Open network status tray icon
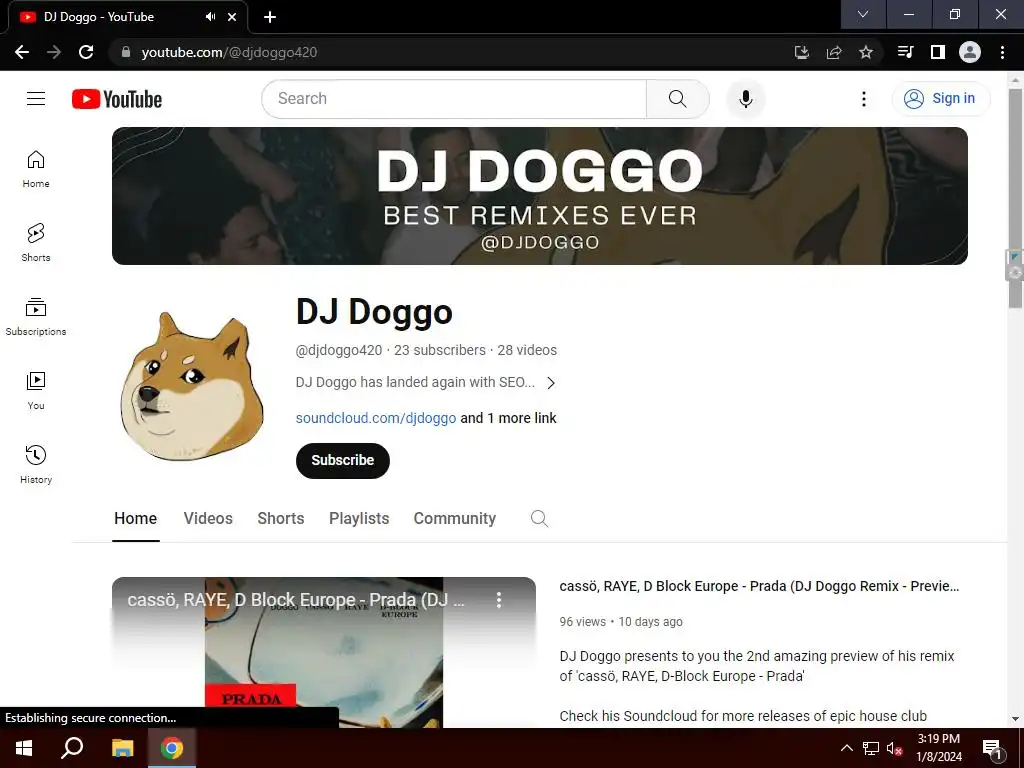 [x=871, y=748]
